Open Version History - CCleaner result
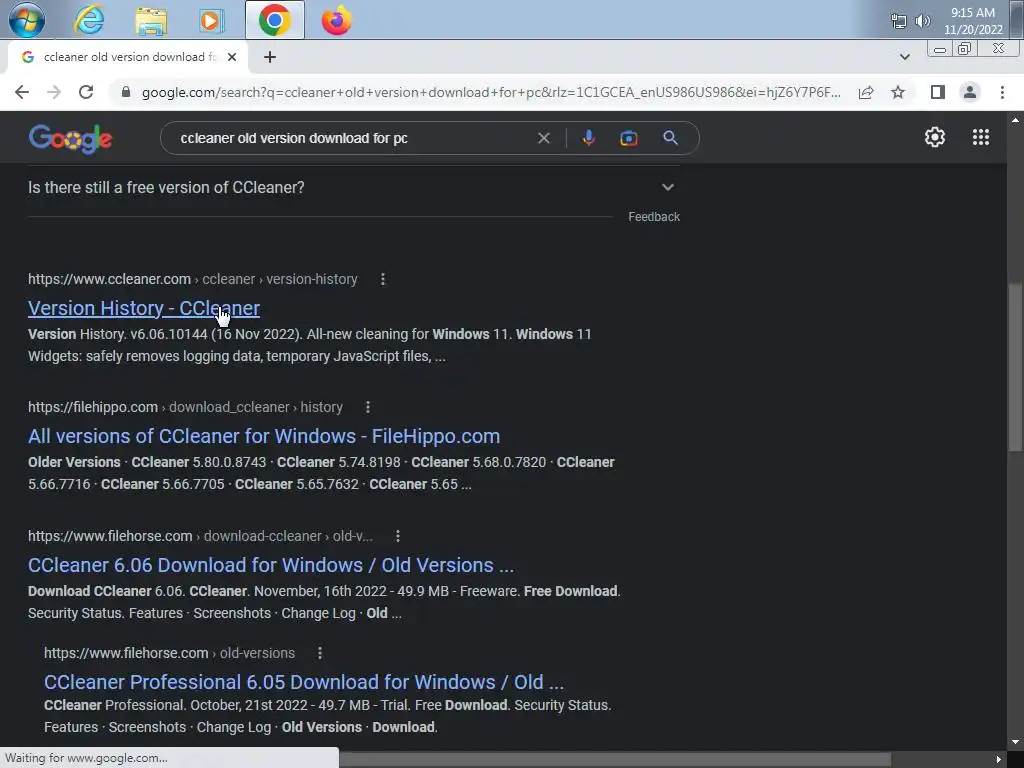Image resolution: width=1024 pixels, height=768 pixels. (x=144, y=308)
